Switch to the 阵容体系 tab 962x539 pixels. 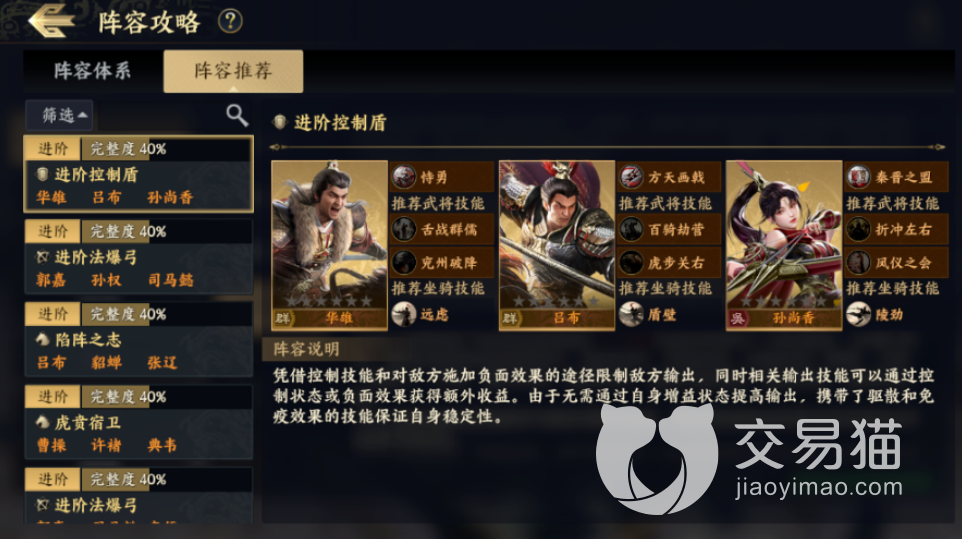[93, 71]
